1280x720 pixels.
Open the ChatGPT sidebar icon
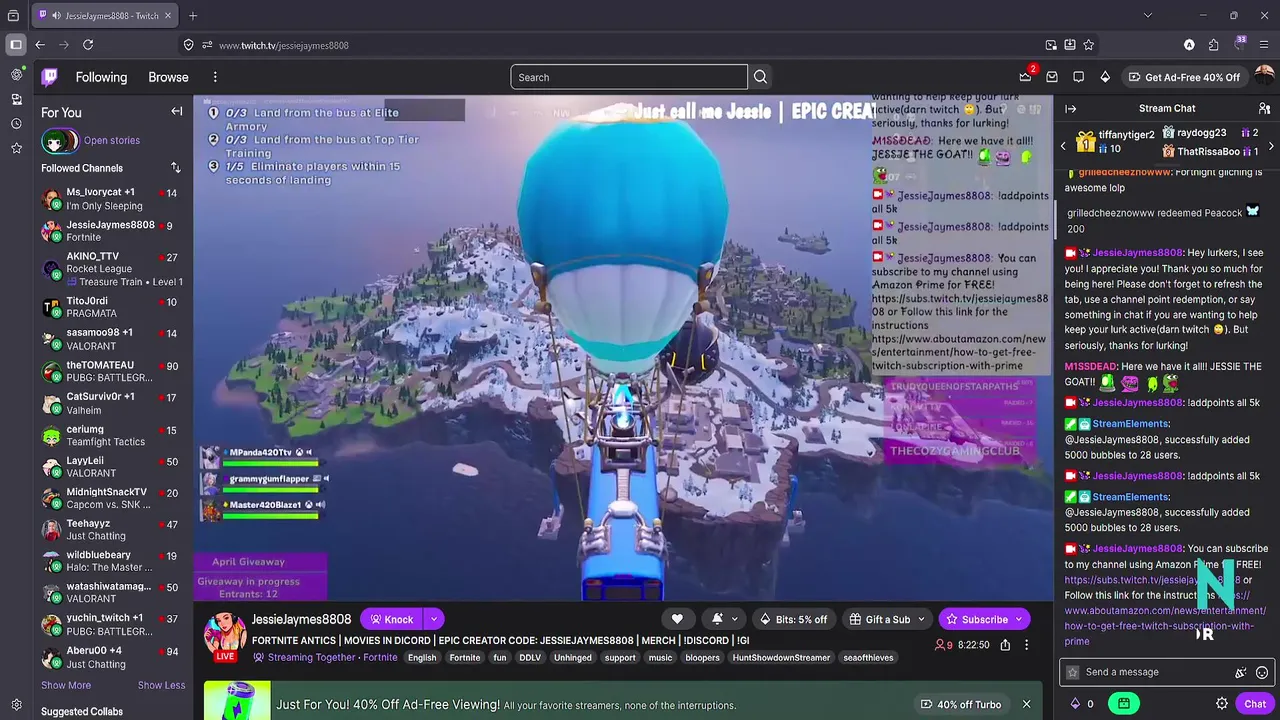point(16,75)
